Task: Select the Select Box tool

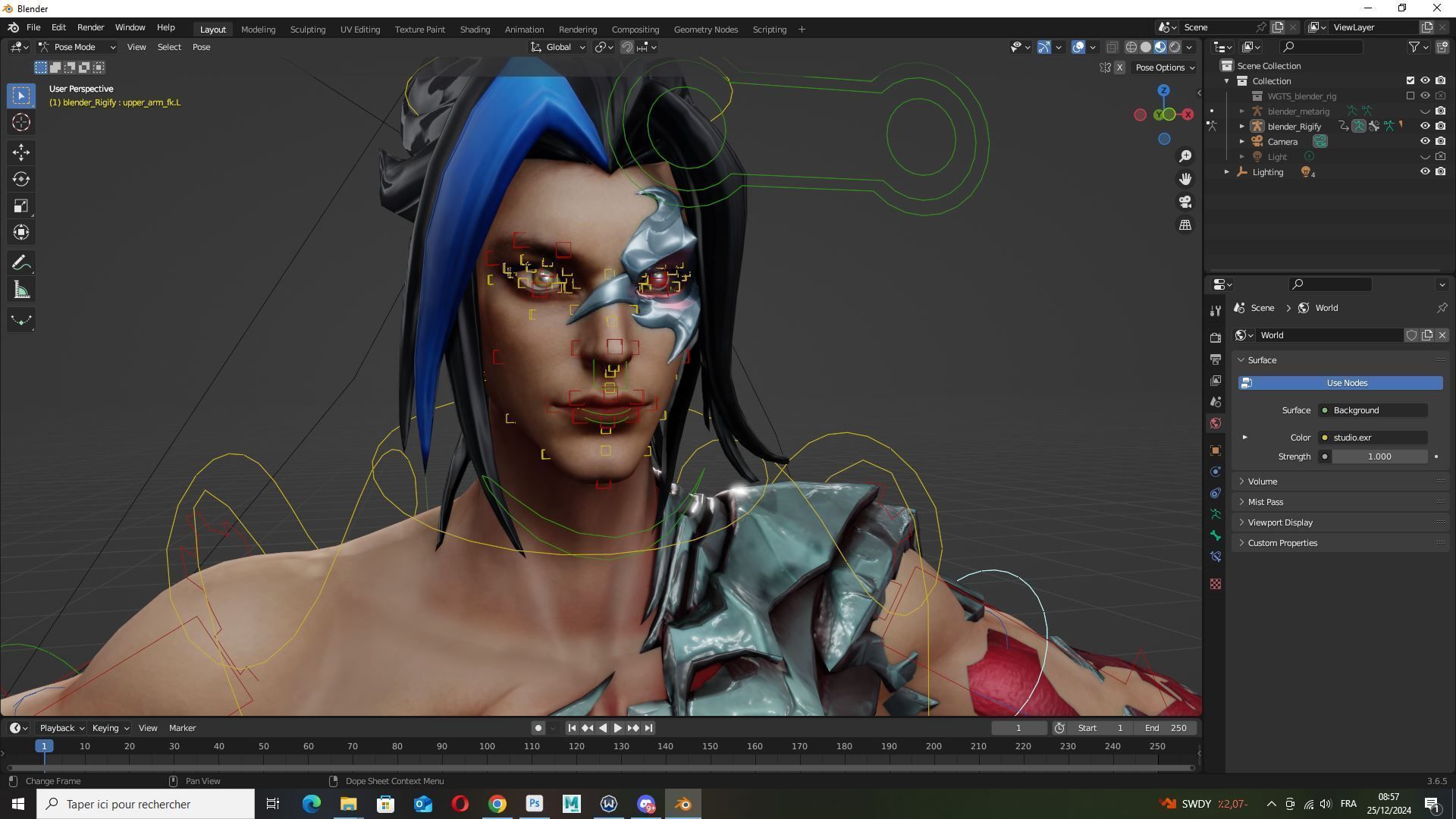Action: pyautogui.click(x=21, y=96)
